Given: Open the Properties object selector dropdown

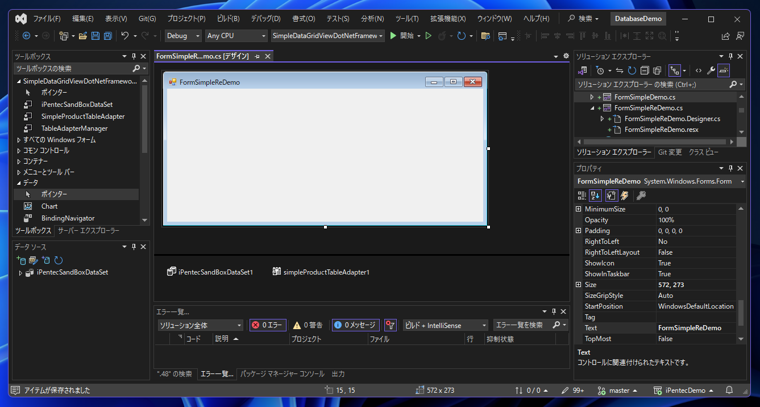Looking at the screenshot, I should 742,181.
